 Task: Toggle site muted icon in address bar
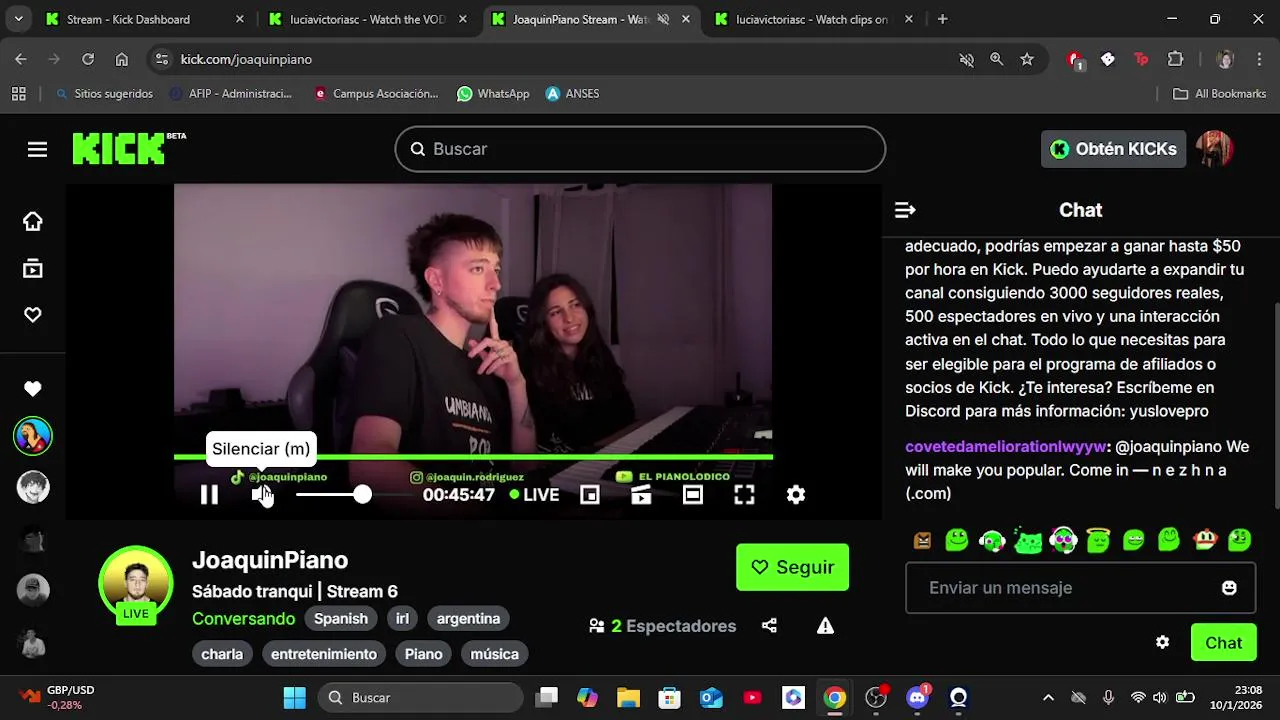[967, 59]
